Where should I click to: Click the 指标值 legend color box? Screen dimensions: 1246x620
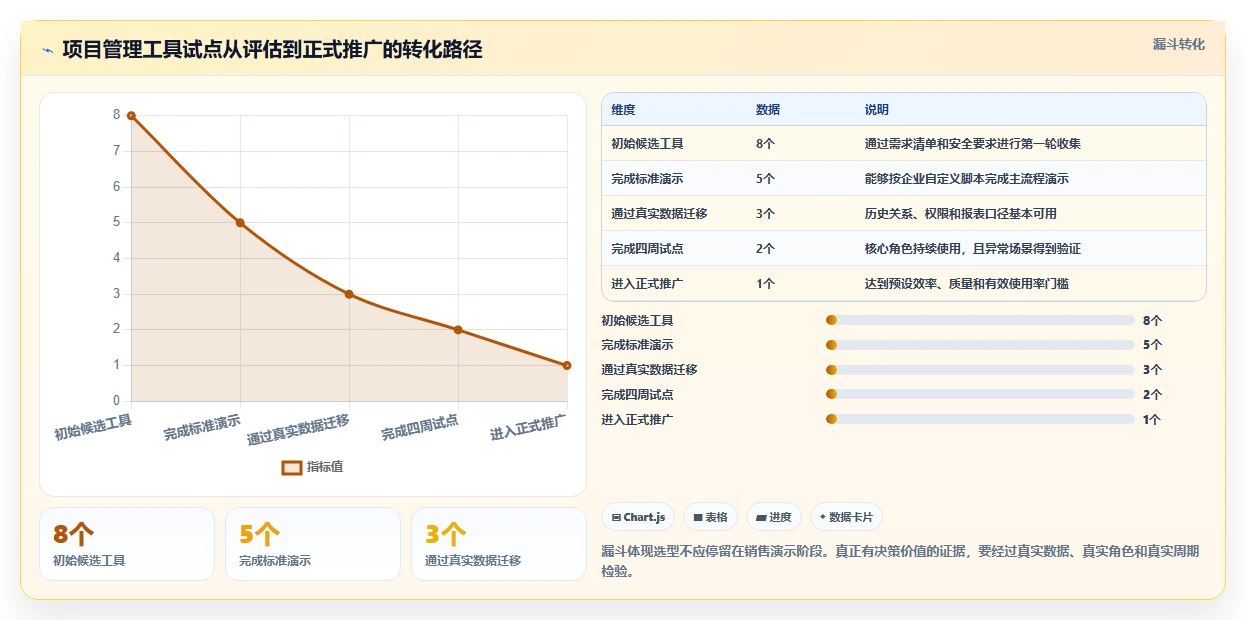click(x=292, y=467)
